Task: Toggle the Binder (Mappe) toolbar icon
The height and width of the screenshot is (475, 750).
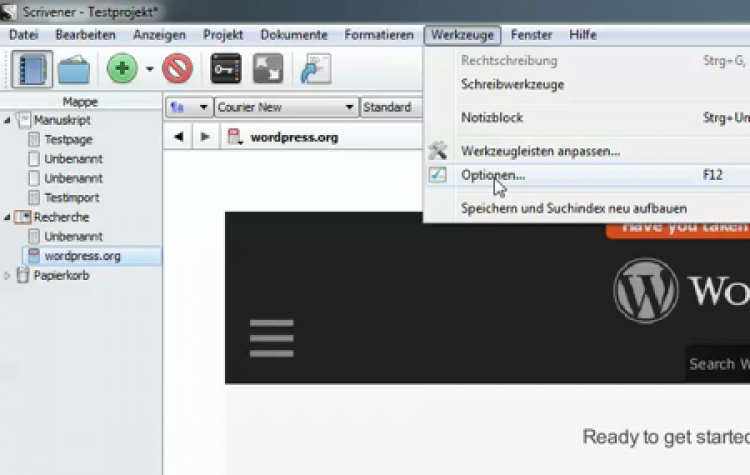Action: click(32, 69)
